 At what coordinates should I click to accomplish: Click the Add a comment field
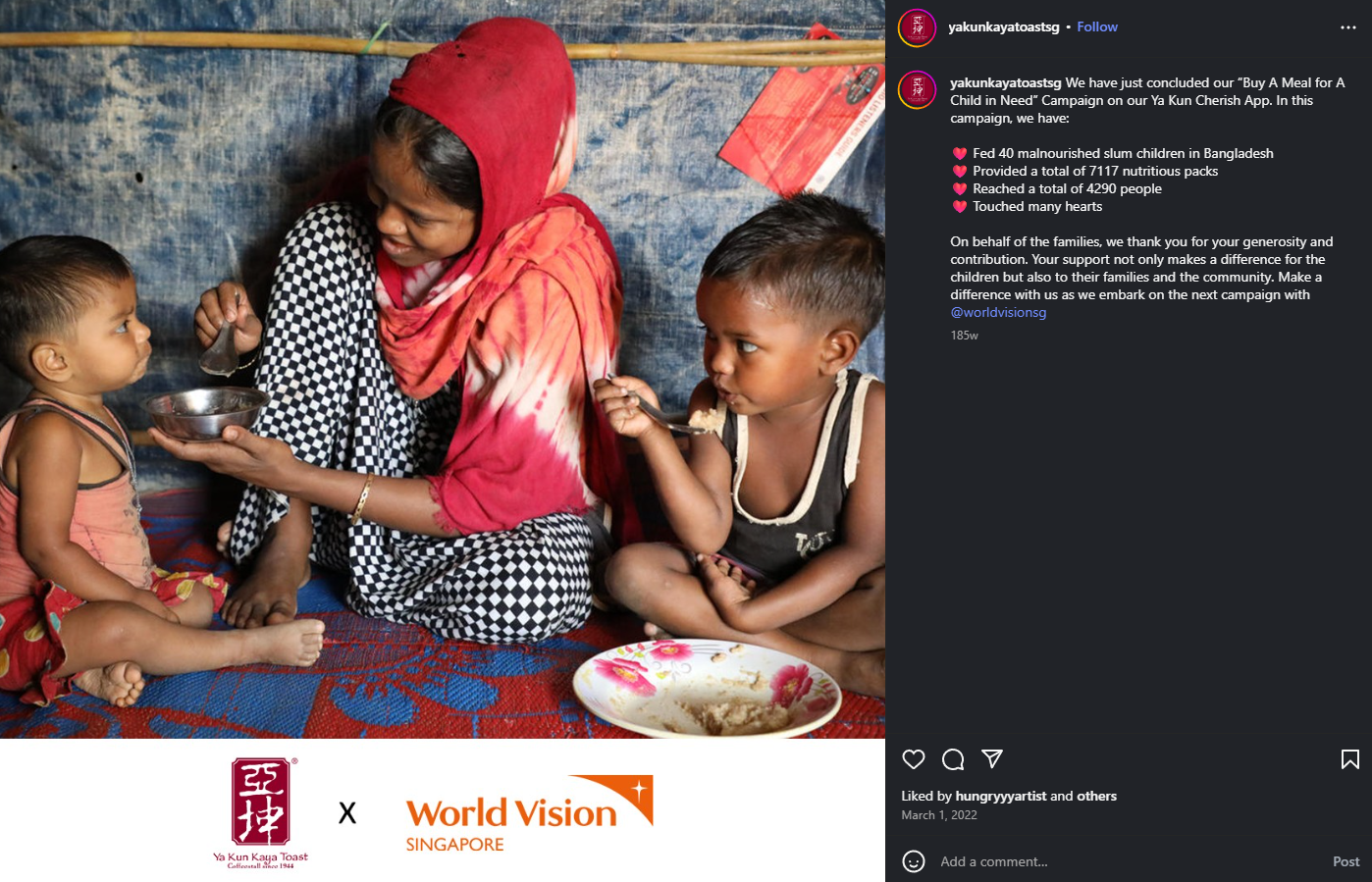1129,861
